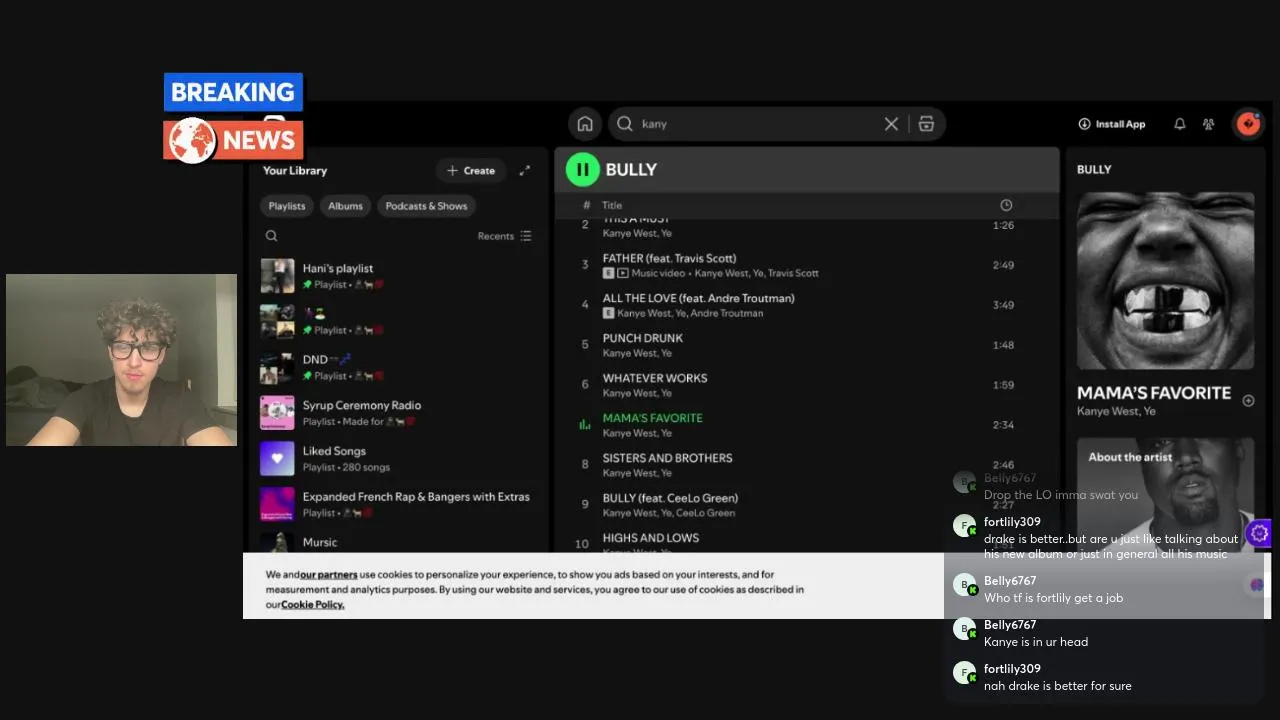The width and height of the screenshot is (1280, 720).
Task: Click the search magnifier icon in search bar
Action: click(x=625, y=124)
